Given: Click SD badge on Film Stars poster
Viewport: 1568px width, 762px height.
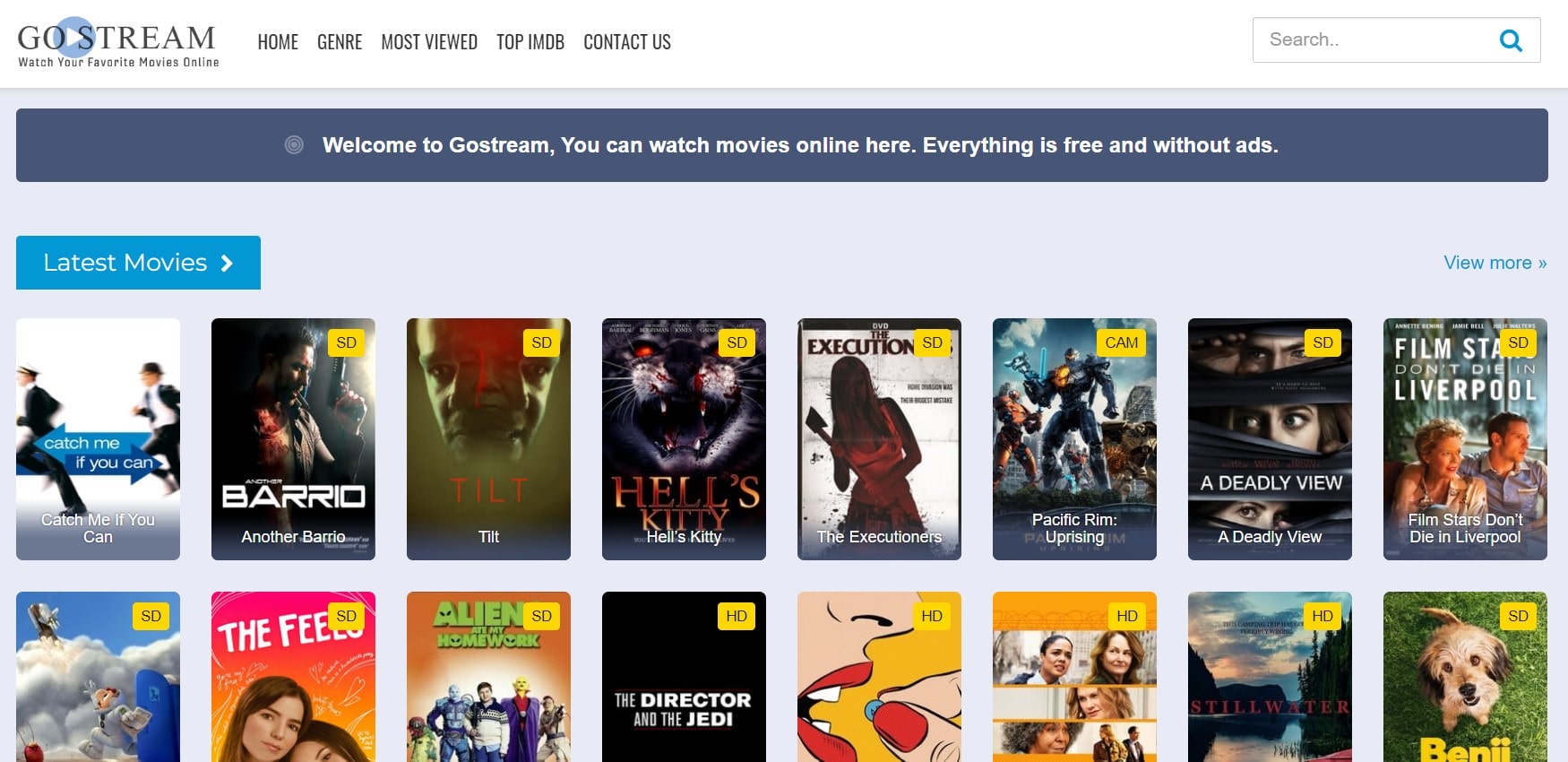Looking at the screenshot, I should (1519, 342).
